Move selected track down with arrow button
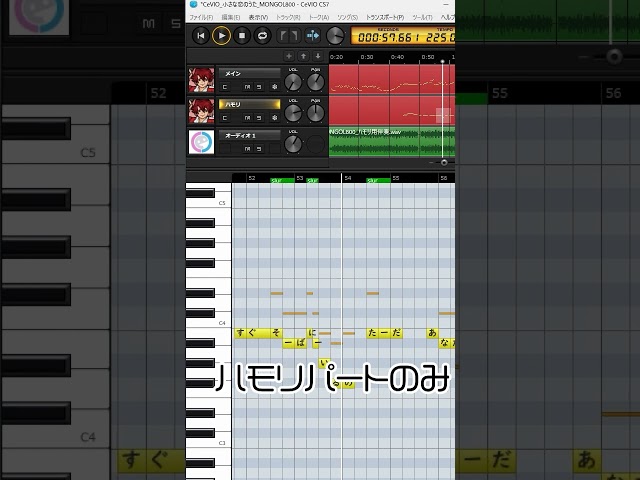Image resolution: width=640 pixels, height=480 pixels. click(318, 56)
